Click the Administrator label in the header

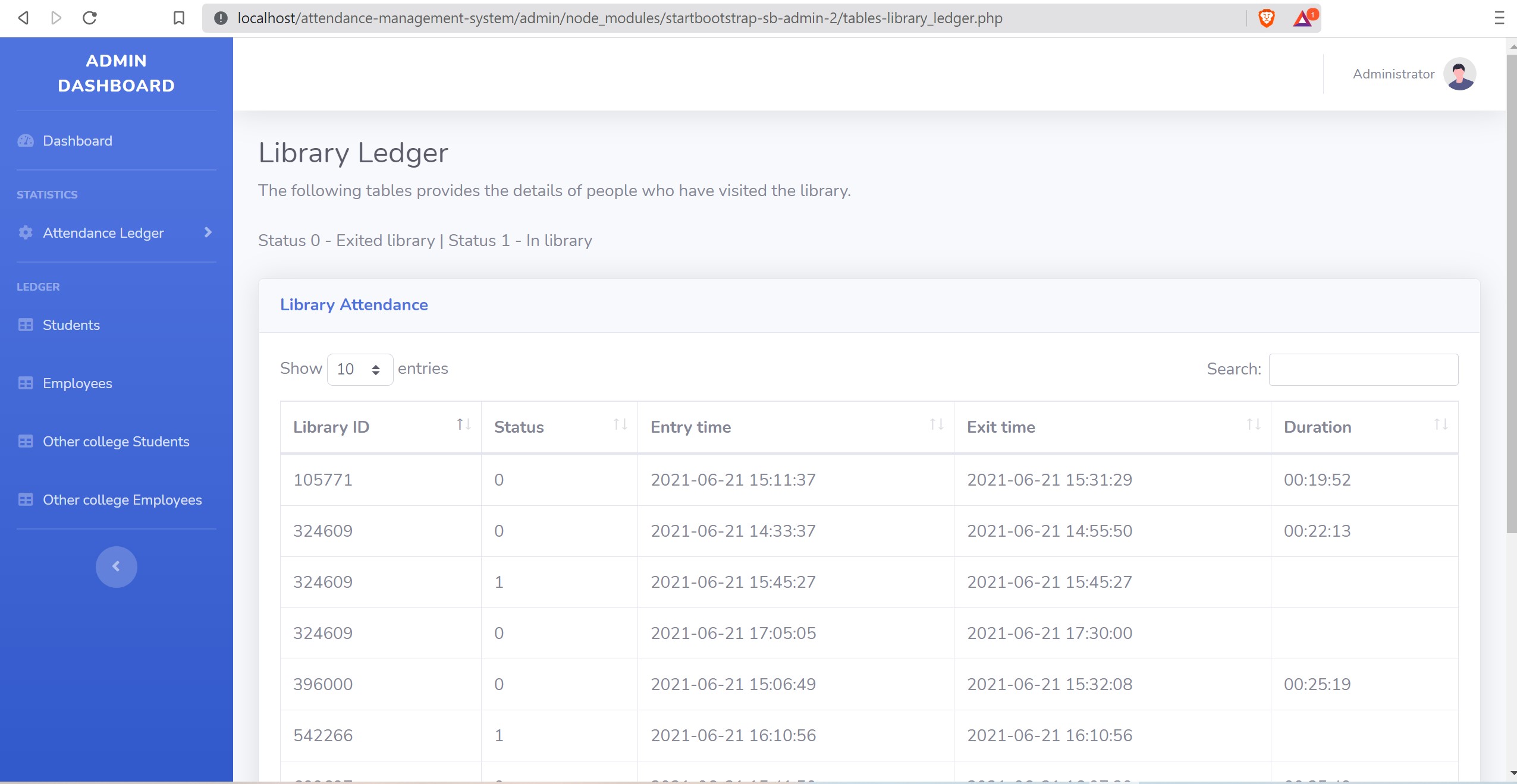1393,73
